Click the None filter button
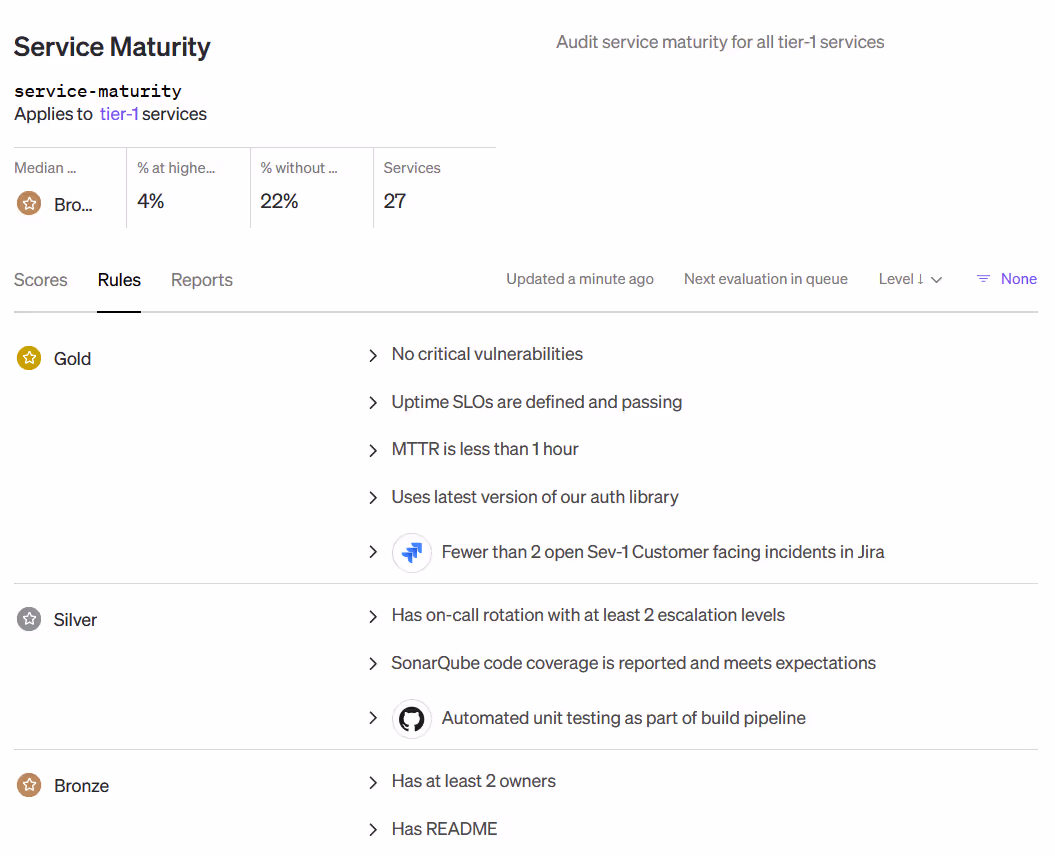The height and width of the screenshot is (856, 1055). pyautogui.click(x=1018, y=279)
